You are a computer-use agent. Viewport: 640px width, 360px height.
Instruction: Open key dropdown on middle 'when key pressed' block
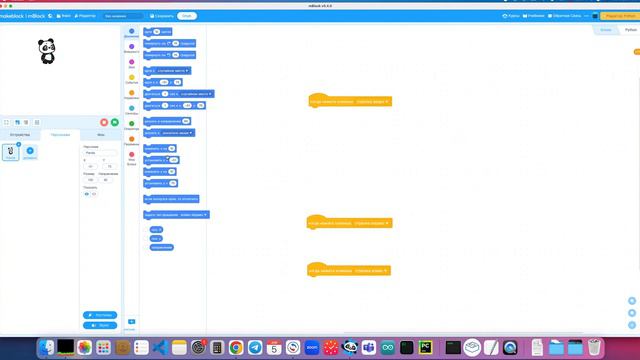(371, 223)
